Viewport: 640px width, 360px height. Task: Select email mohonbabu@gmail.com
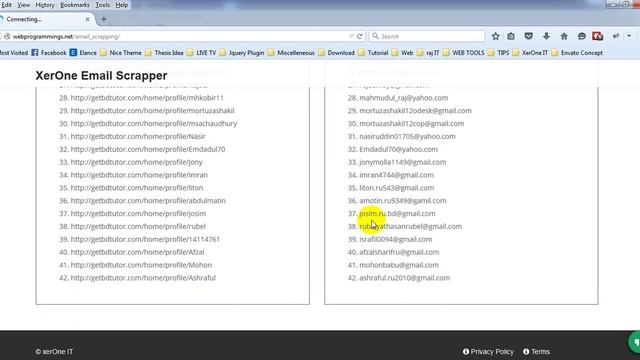[399, 265]
